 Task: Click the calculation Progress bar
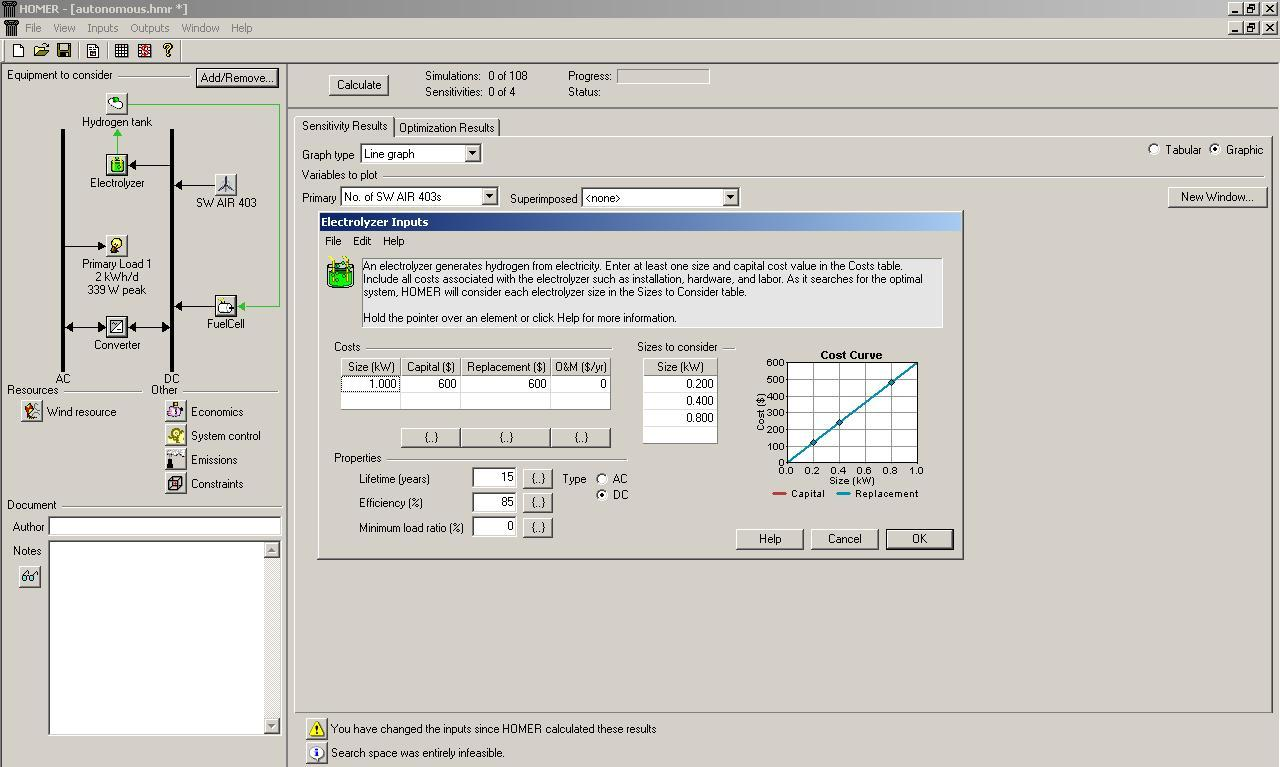coord(663,76)
